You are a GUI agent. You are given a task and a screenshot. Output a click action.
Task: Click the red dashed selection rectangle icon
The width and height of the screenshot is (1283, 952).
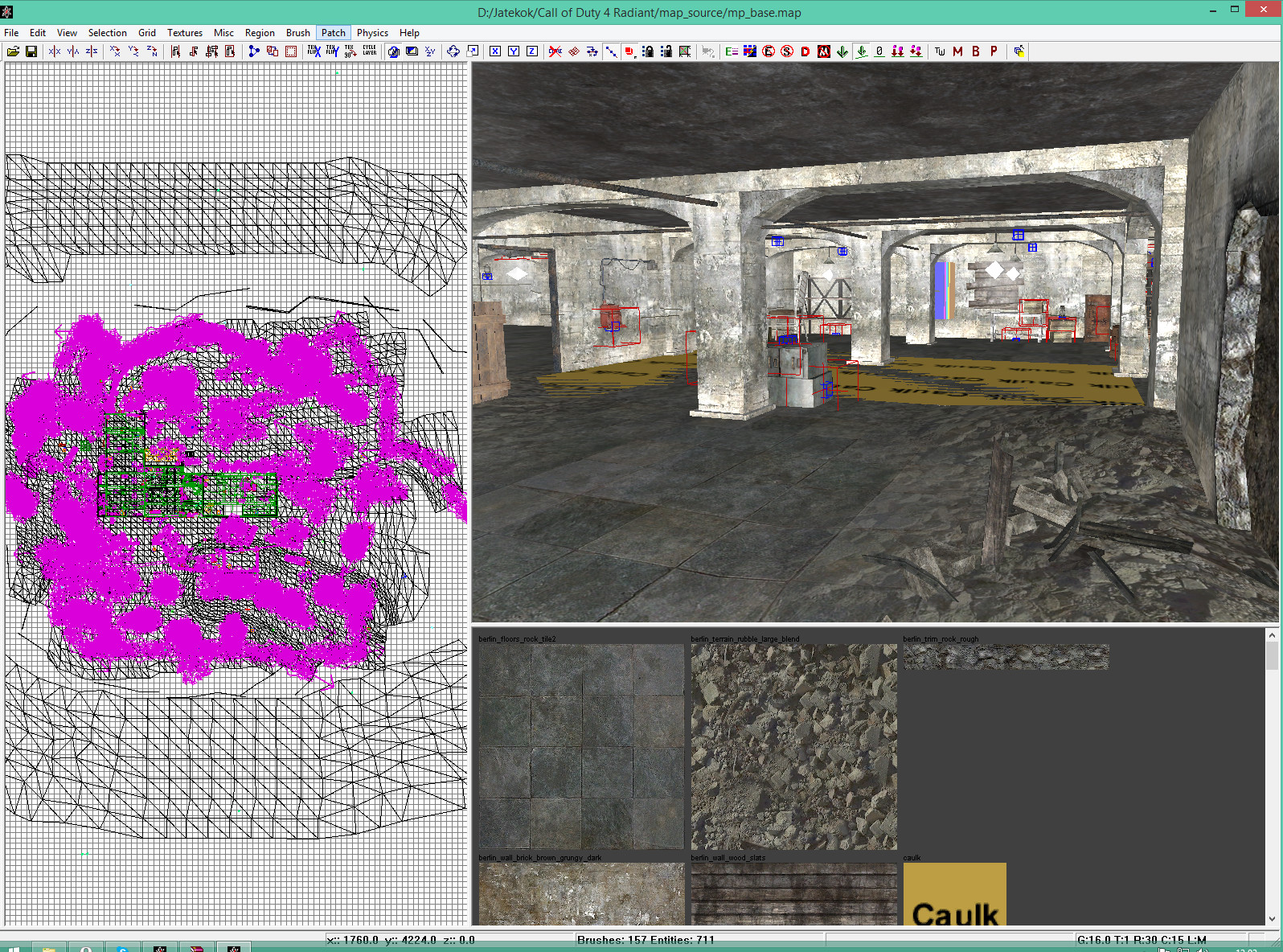(x=291, y=51)
